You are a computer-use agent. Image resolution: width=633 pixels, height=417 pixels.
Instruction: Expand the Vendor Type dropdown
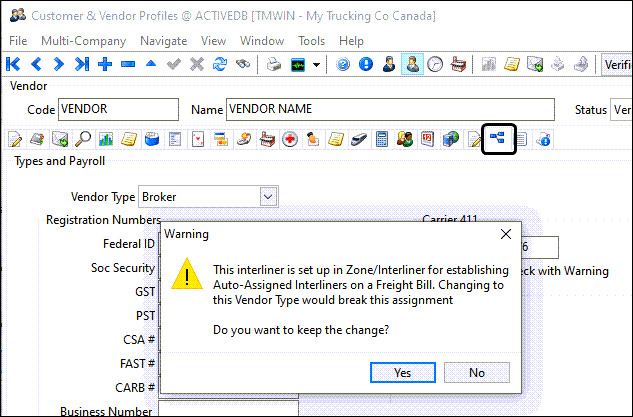(x=267, y=197)
